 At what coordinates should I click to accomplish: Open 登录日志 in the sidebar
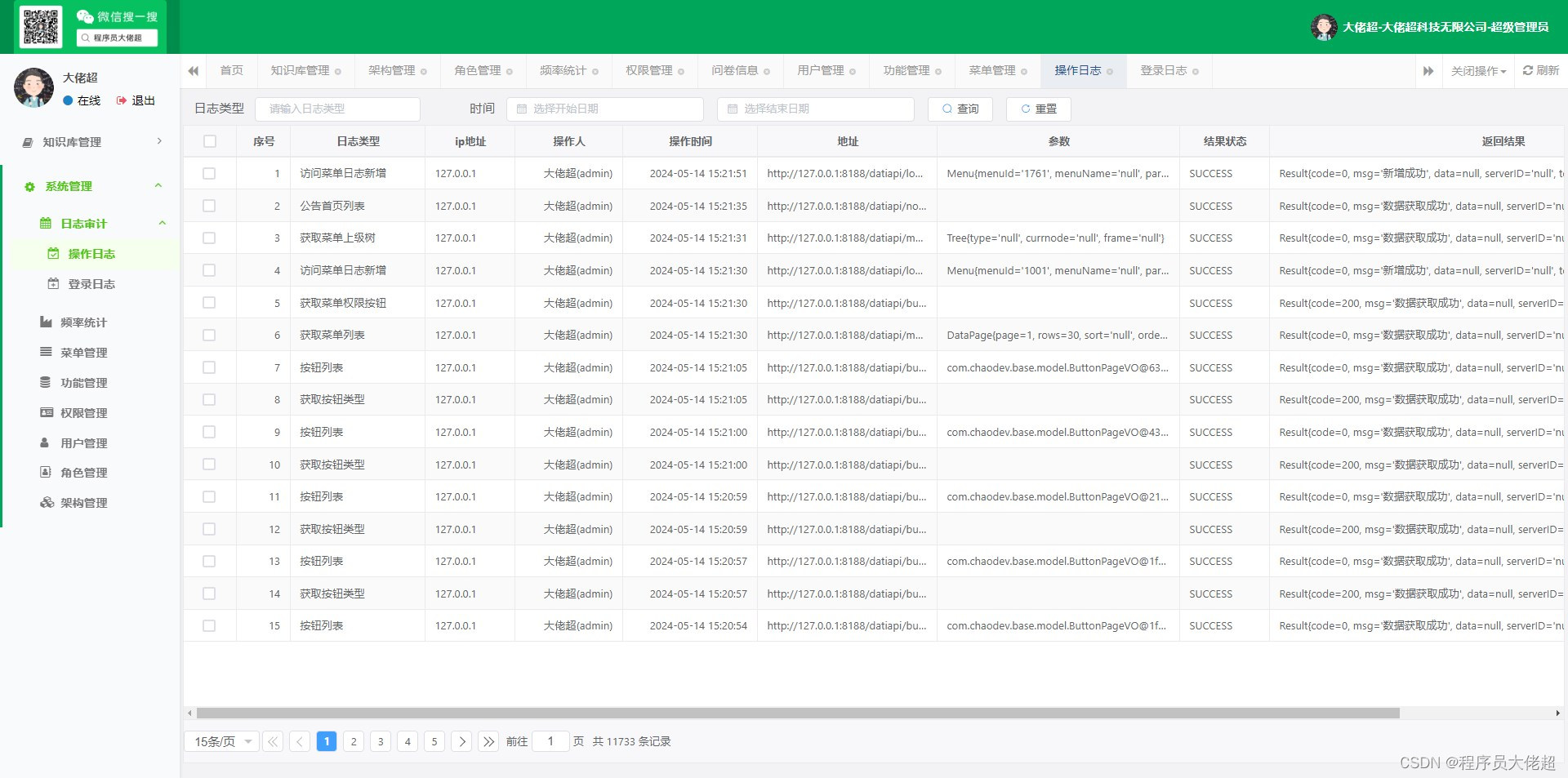[x=91, y=284]
